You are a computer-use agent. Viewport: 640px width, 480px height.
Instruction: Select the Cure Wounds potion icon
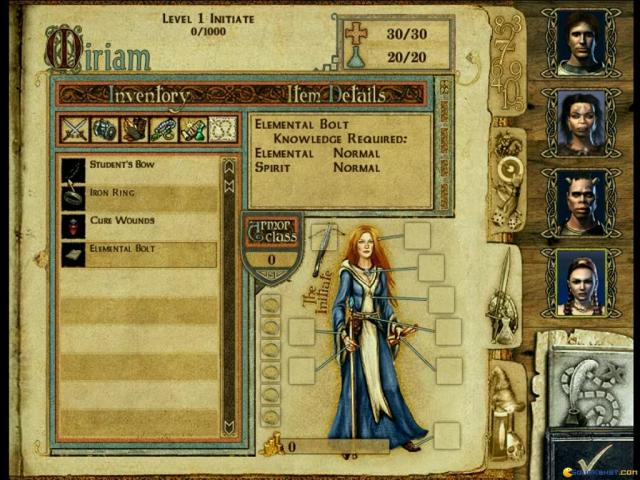pos(73,227)
